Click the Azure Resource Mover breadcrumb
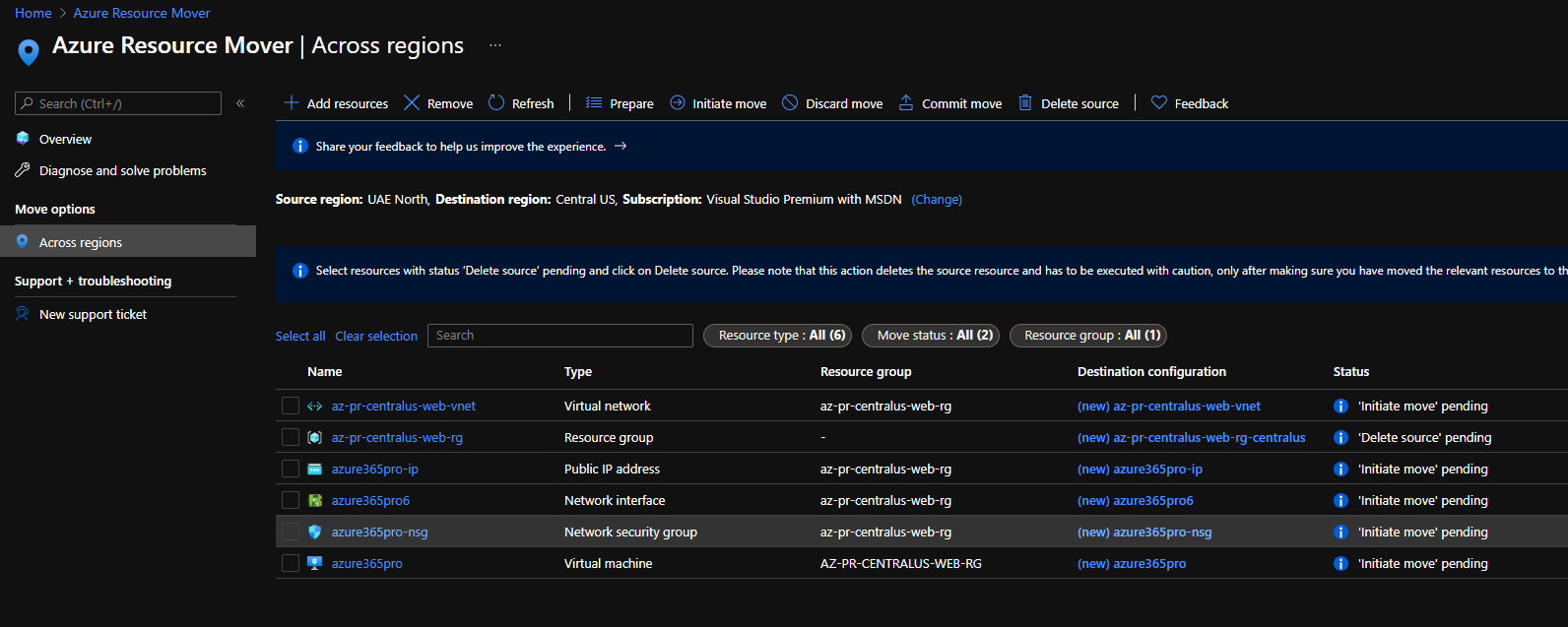The image size is (1568, 627). [142, 13]
